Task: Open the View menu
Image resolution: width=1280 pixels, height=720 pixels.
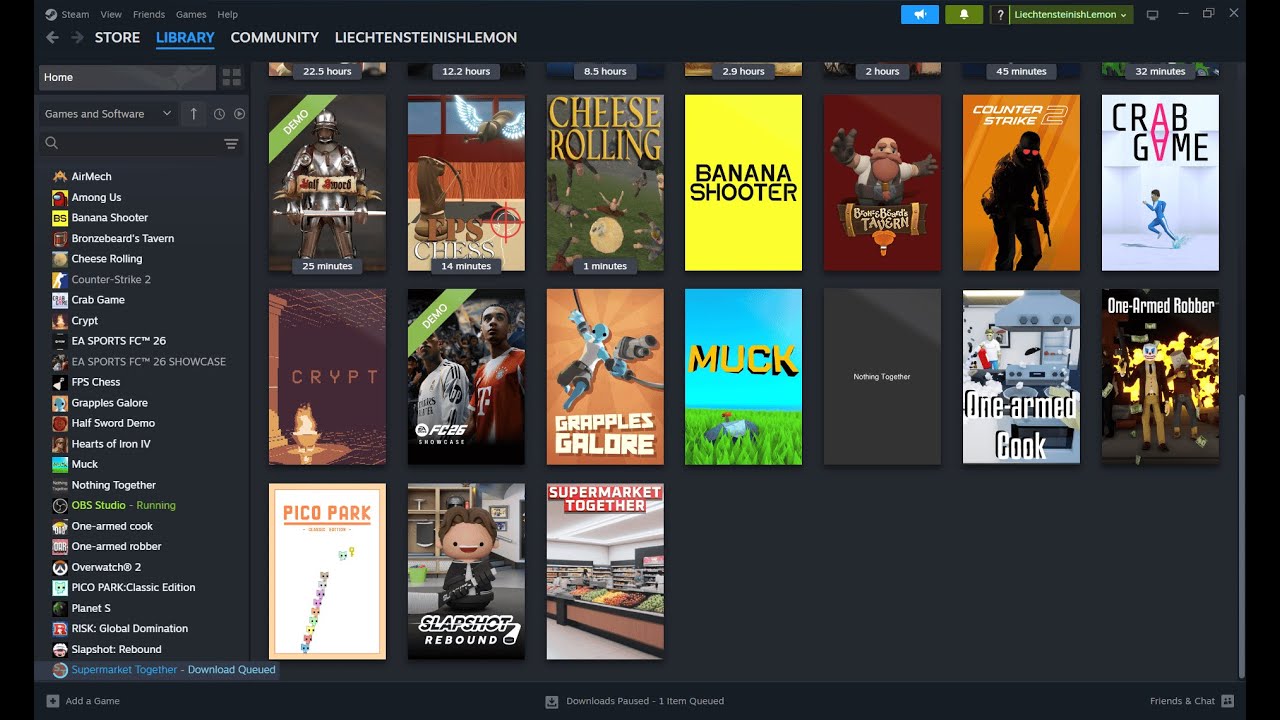Action: (111, 14)
